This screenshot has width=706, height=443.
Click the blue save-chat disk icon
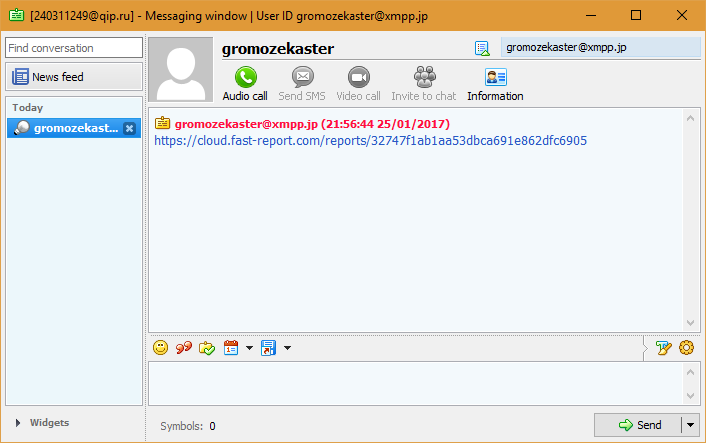[x=268, y=348]
